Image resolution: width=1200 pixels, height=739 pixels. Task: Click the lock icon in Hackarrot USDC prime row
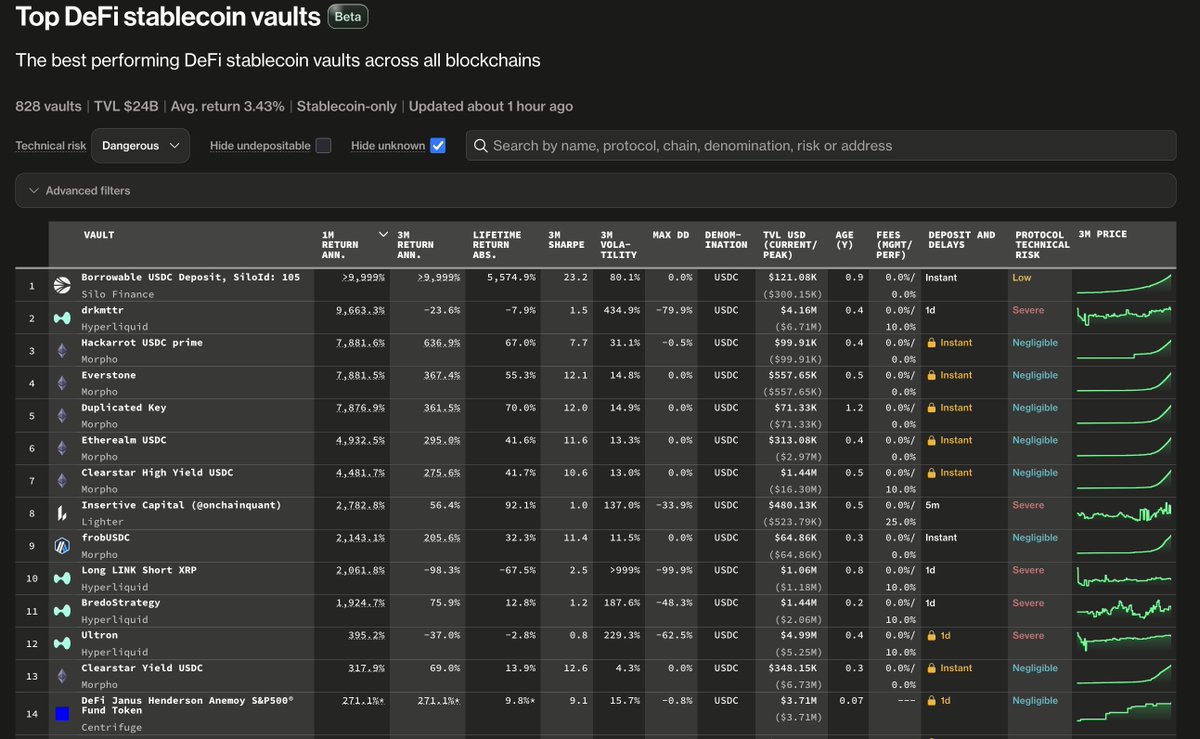pyautogui.click(x=931, y=342)
